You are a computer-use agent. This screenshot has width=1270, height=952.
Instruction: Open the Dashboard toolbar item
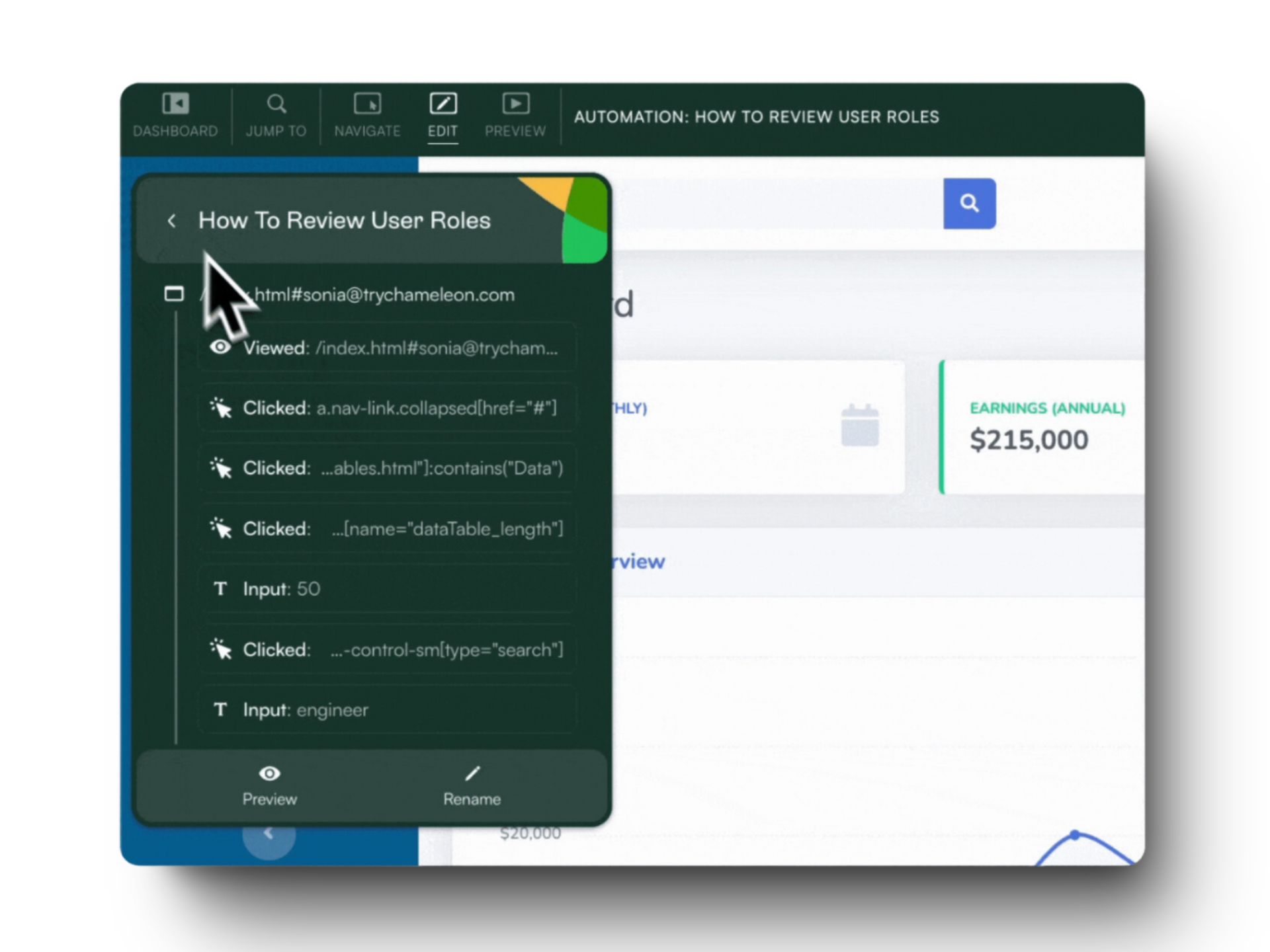[x=175, y=116]
